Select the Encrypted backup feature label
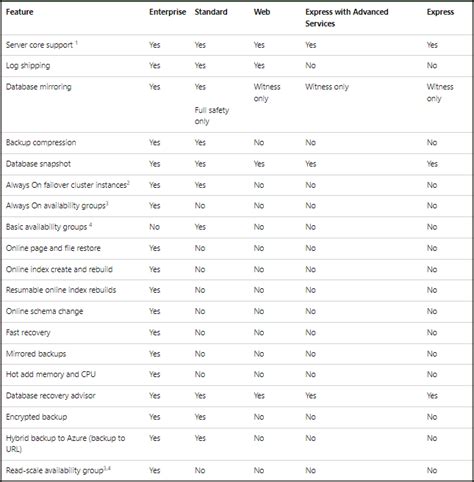 [x=36, y=417]
